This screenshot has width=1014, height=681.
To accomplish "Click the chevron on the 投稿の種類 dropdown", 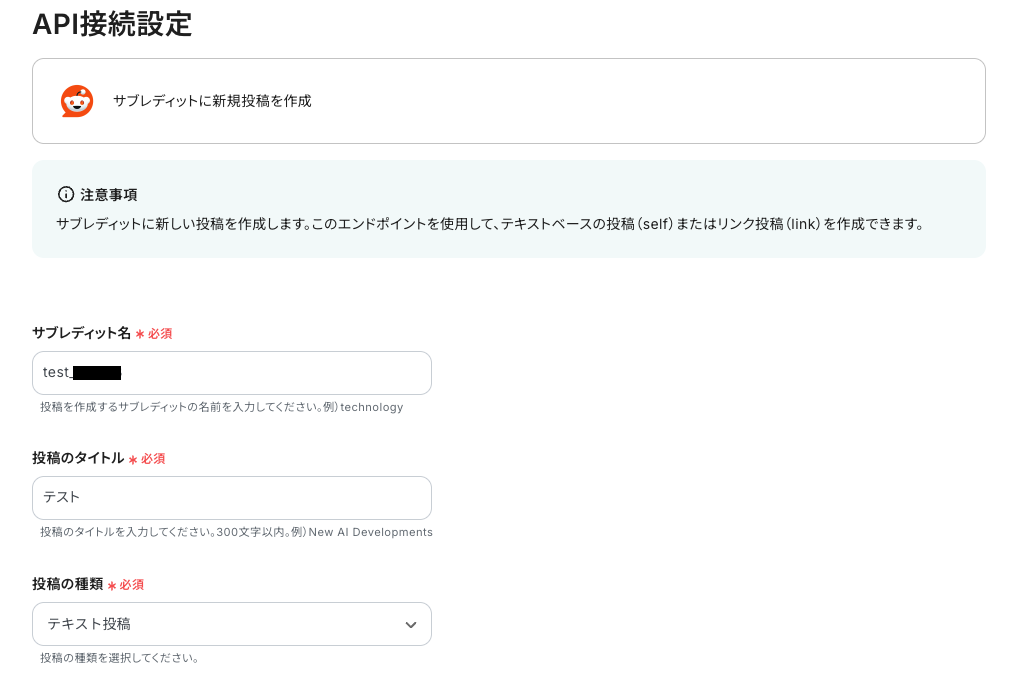I will tap(411, 624).
